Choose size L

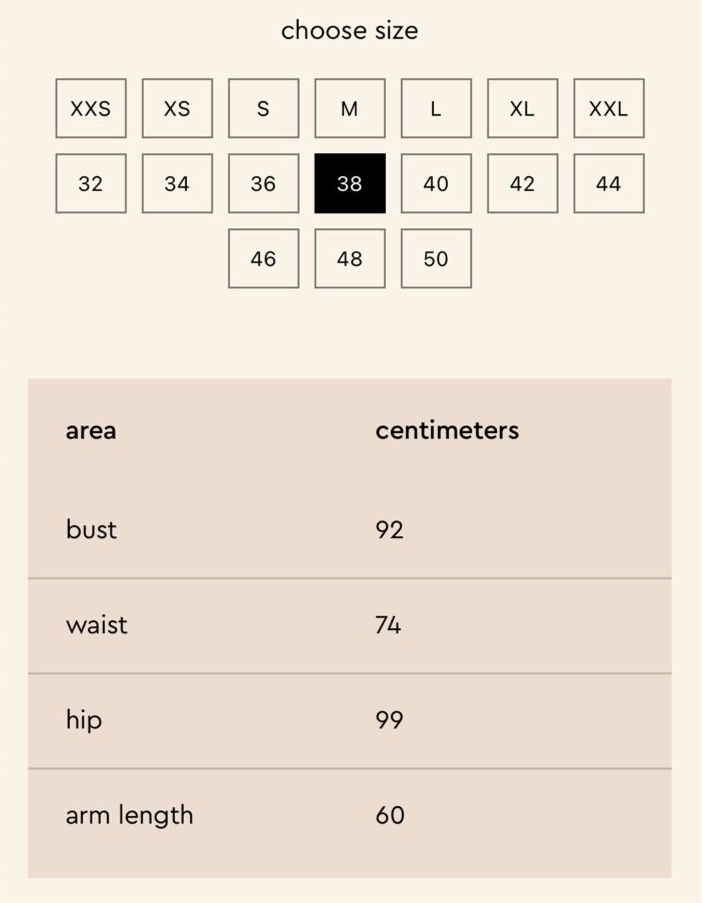436,108
